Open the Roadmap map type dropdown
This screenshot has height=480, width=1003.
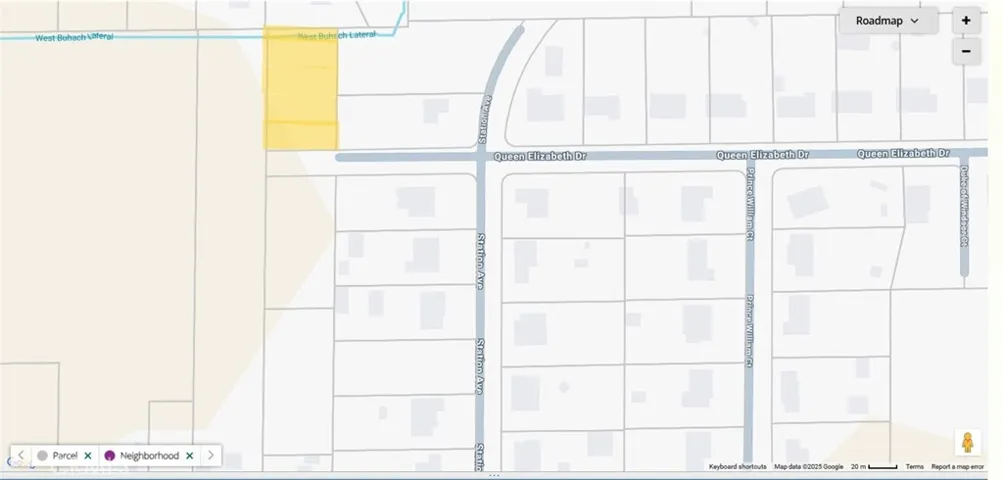pyautogui.click(x=888, y=20)
